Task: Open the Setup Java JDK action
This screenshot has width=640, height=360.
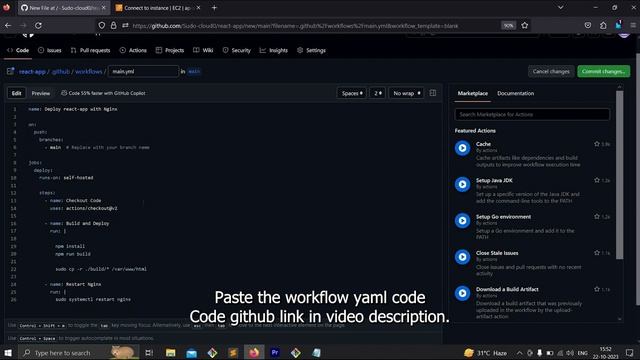Action: tap(494, 180)
